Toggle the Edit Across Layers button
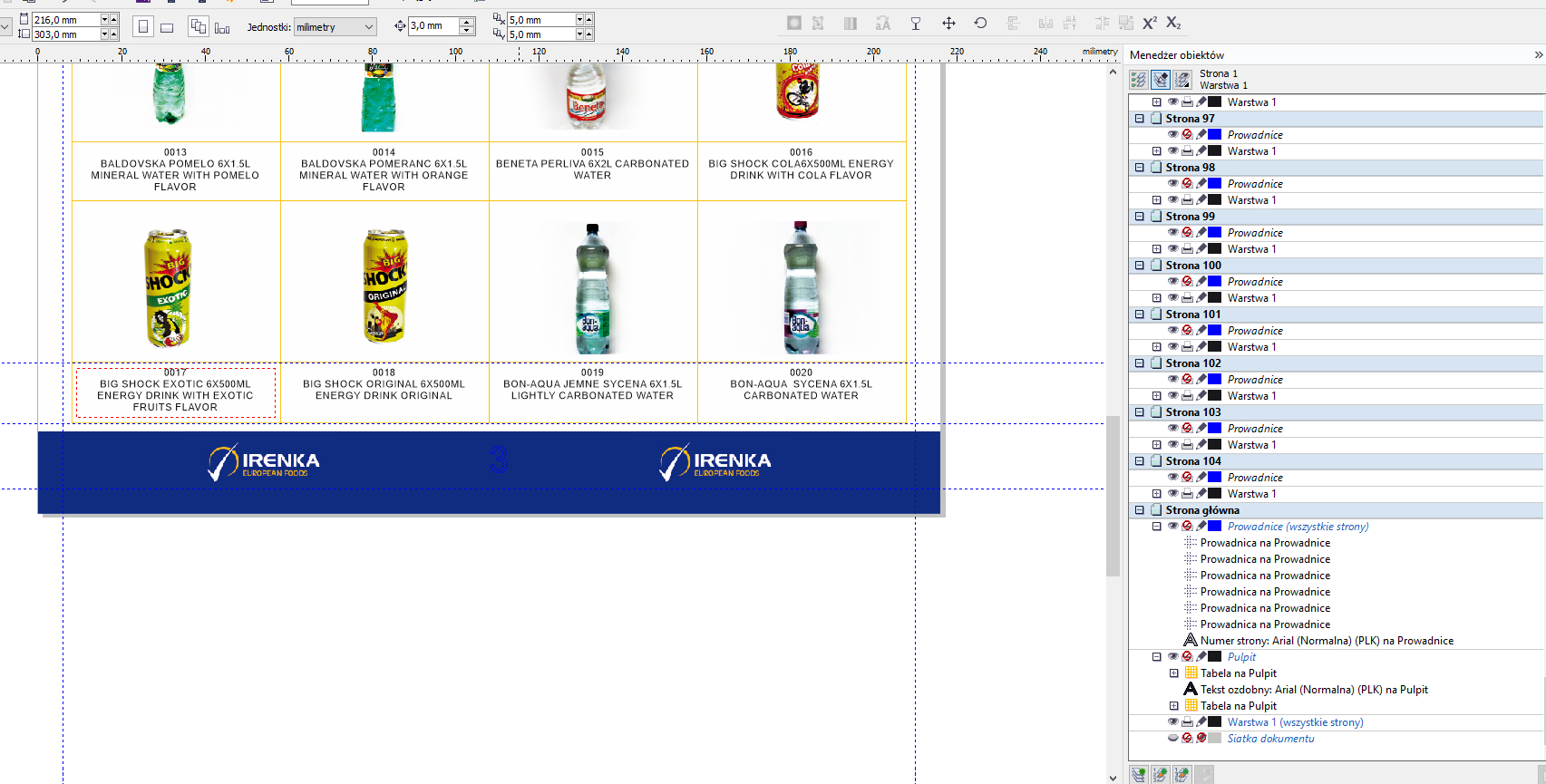Screen dimensions: 1546x784 [1161, 80]
